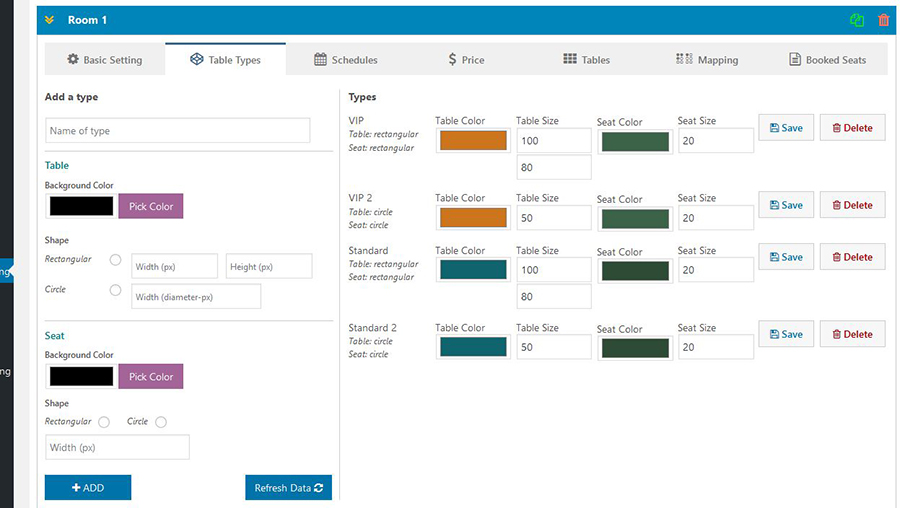This screenshot has width=900, height=508.
Task: Select Rectangular table shape radio button
Action: click(x=115, y=260)
